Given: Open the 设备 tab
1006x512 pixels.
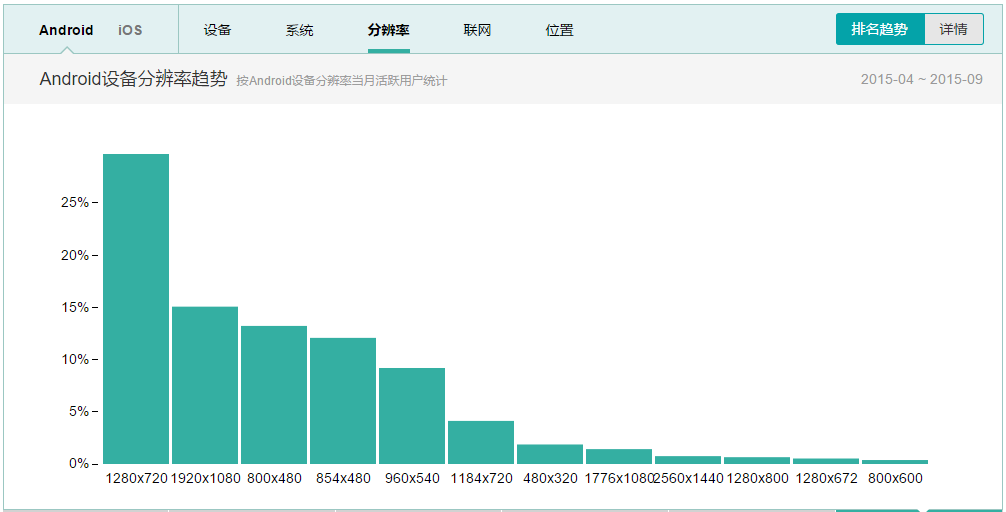Looking at the screenshot, I should [x=217, y=30].
